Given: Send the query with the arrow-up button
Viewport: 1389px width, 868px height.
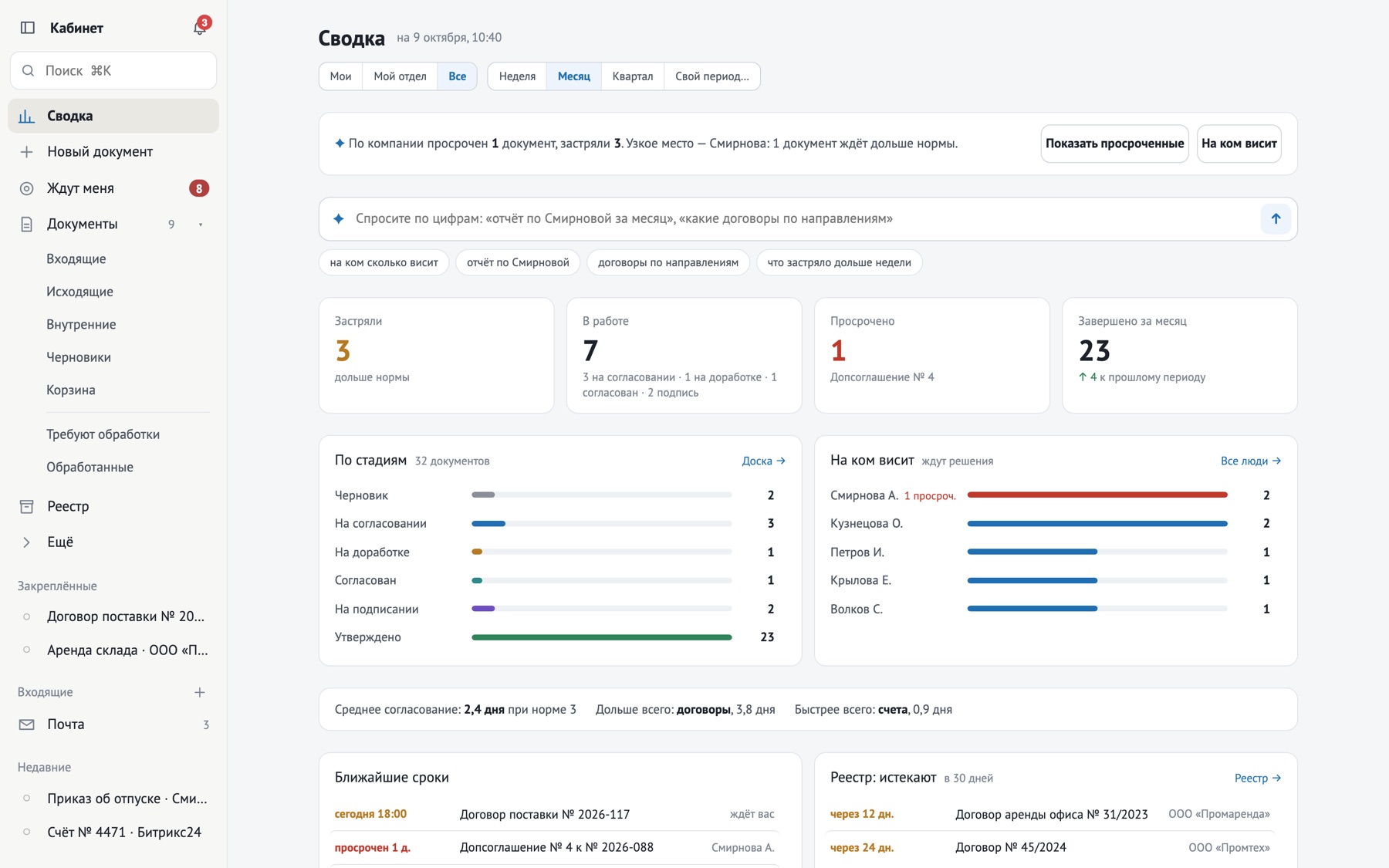Looking at the screenshot, I should pos(1276,219).
